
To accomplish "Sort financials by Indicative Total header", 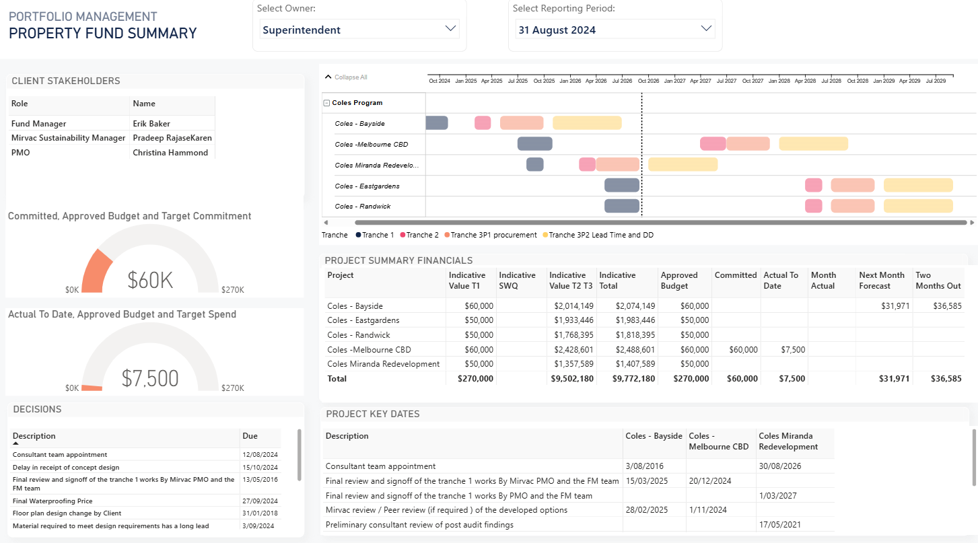I will [x=617, y=281].
